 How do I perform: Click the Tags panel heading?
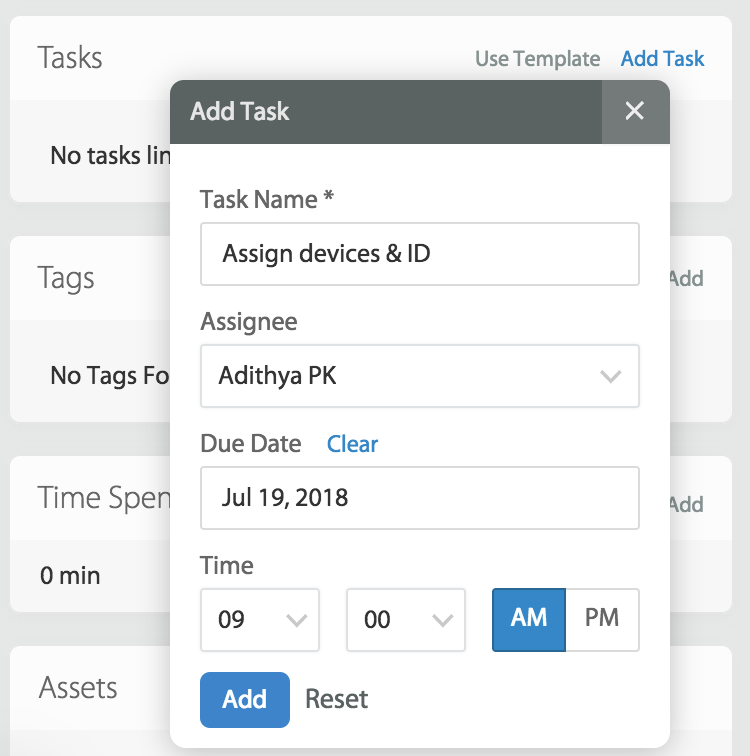(x=66, y=278)
